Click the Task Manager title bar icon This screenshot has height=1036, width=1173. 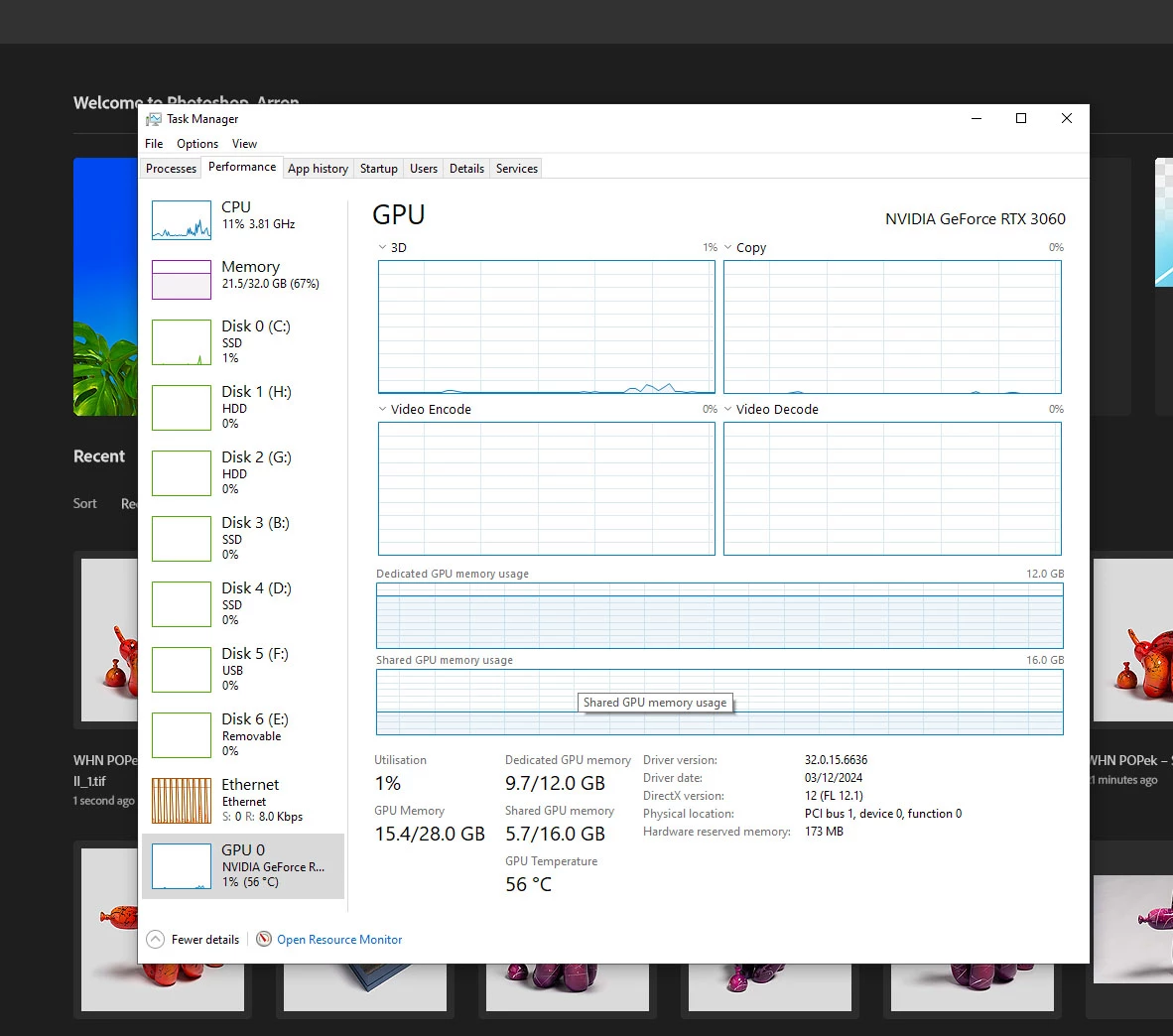(154, 119)
